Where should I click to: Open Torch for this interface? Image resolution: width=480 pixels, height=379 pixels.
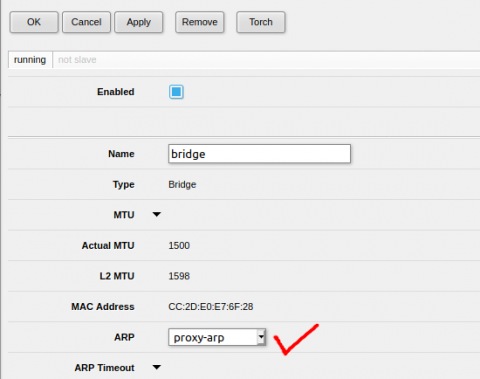click(261, 22)
